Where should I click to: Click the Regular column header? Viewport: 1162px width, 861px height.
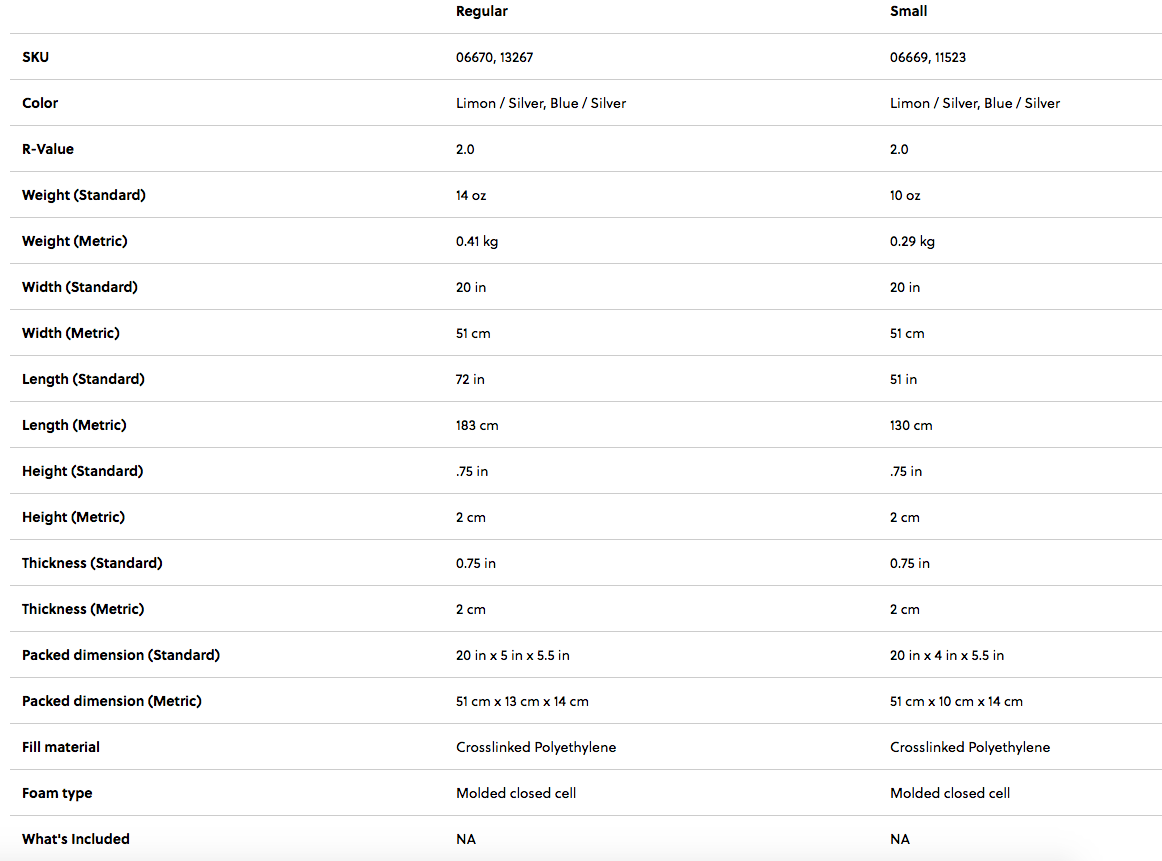click(x=481, y=11)
